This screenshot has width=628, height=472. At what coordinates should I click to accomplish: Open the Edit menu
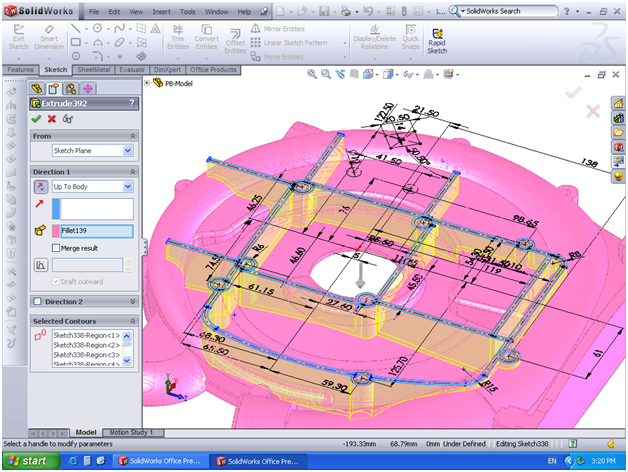point(114,12)
